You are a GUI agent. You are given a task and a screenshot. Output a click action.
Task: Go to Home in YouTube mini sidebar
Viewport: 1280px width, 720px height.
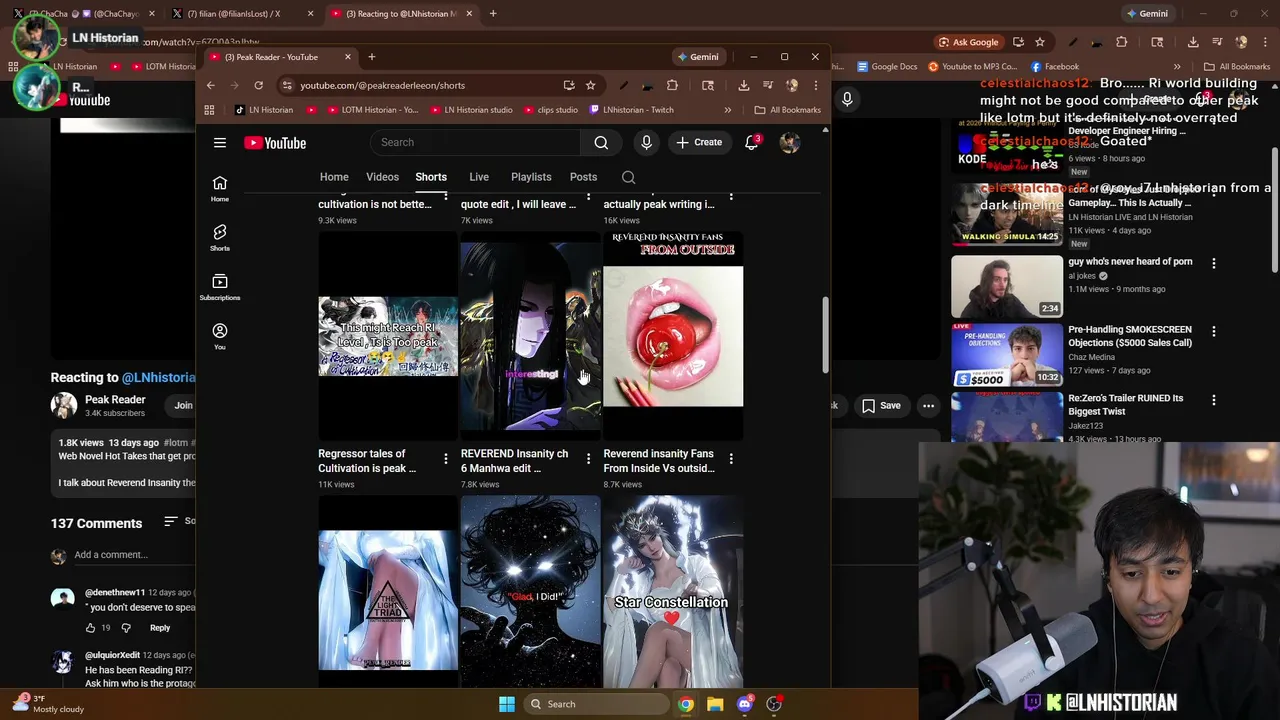coord(220,188)
